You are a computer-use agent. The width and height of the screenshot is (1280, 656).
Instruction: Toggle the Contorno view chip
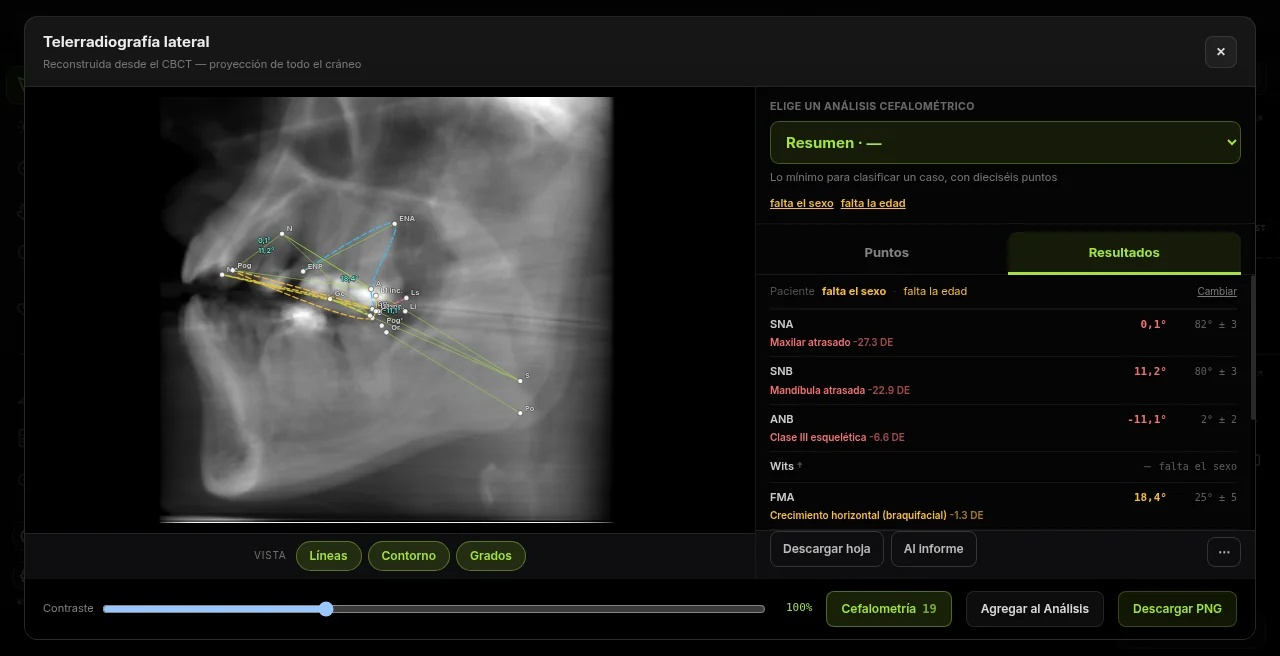tap(409, 556)
